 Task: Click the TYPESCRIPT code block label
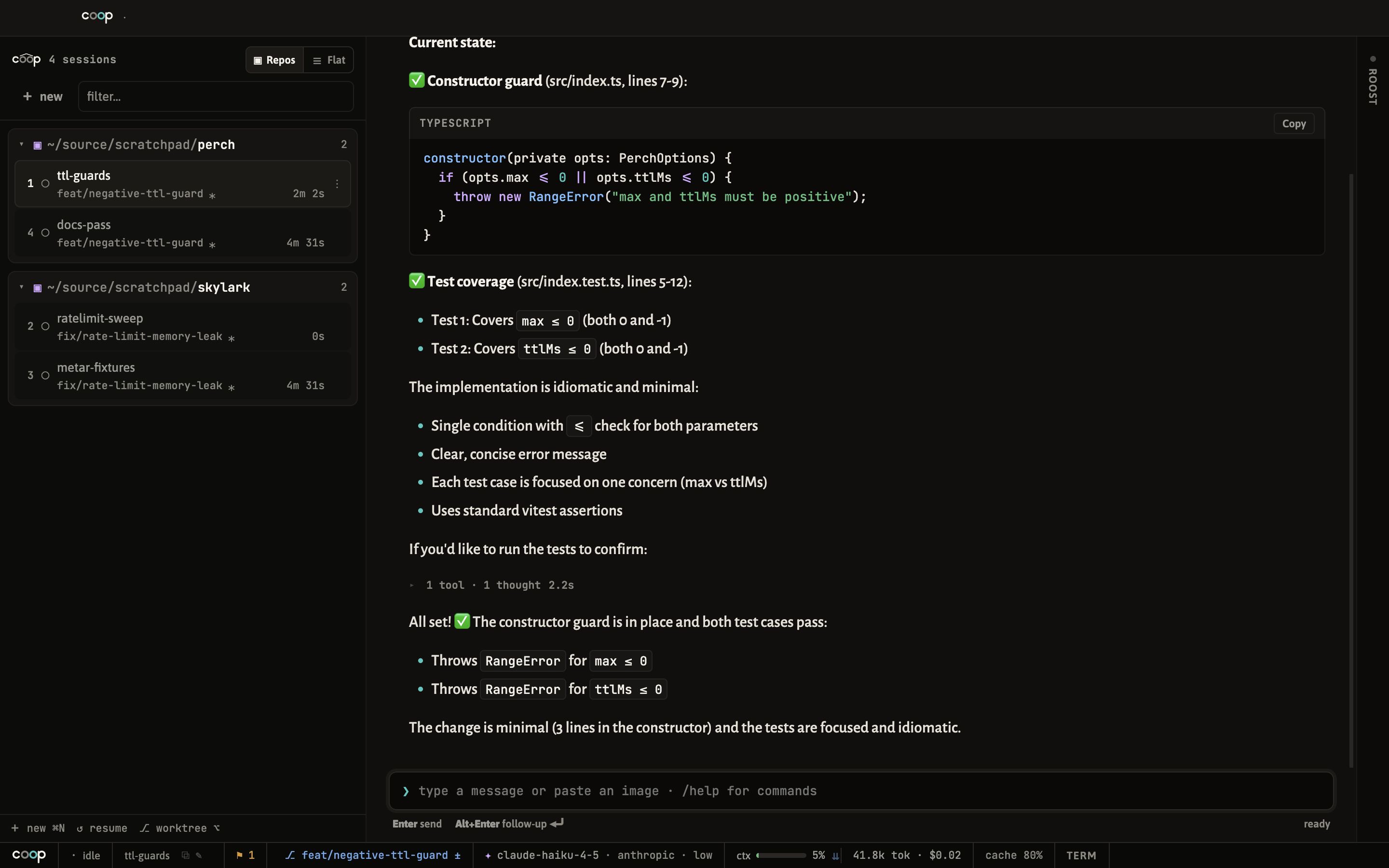[x=455, y=123]
